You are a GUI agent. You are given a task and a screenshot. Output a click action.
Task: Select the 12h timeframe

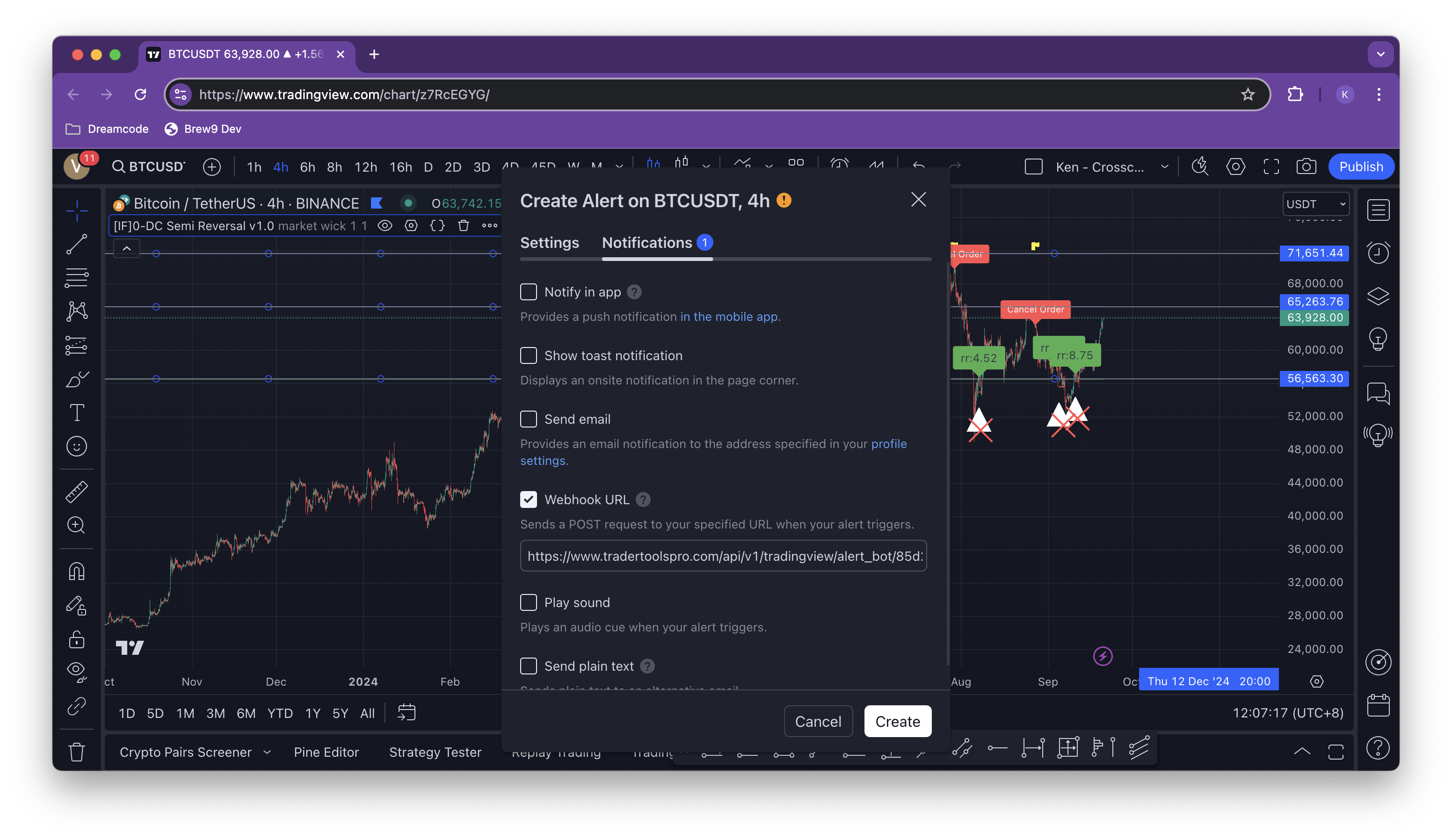click(x=365, y=167)
